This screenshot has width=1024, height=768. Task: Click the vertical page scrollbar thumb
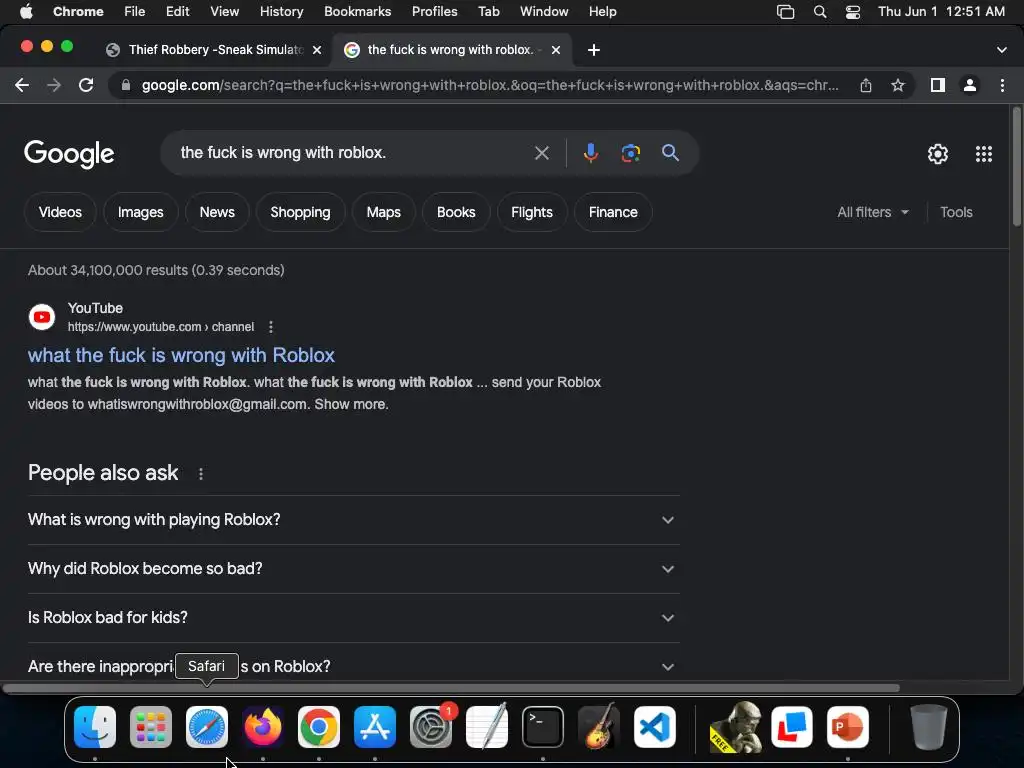(1016, 167)
